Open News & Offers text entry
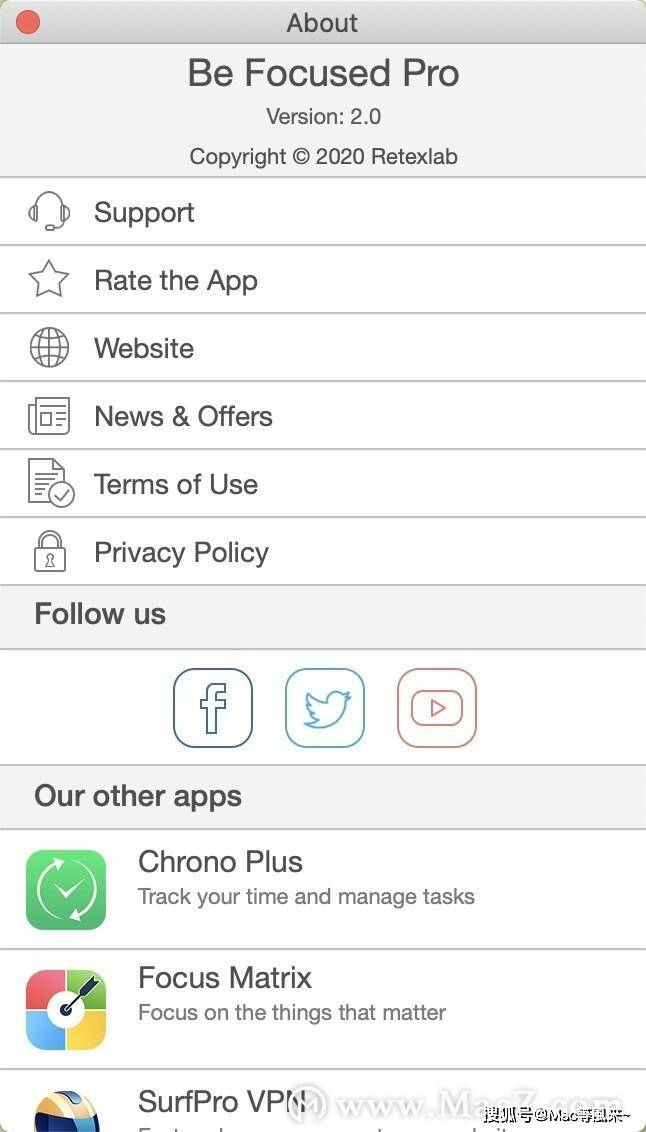This screenshot has width=646, height=1132. click(183, 416)
